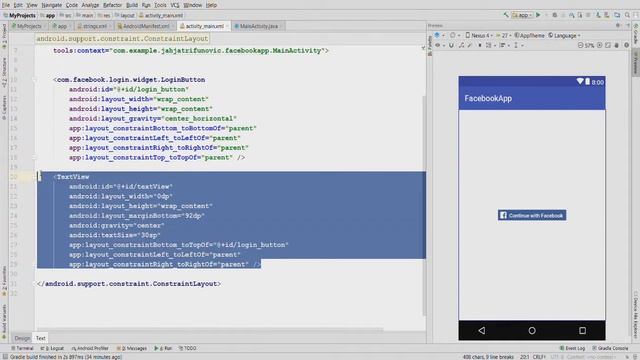Click the Make Project hammer icon
This screenshot has height=360, width=640.
click(x=506, y=15)
